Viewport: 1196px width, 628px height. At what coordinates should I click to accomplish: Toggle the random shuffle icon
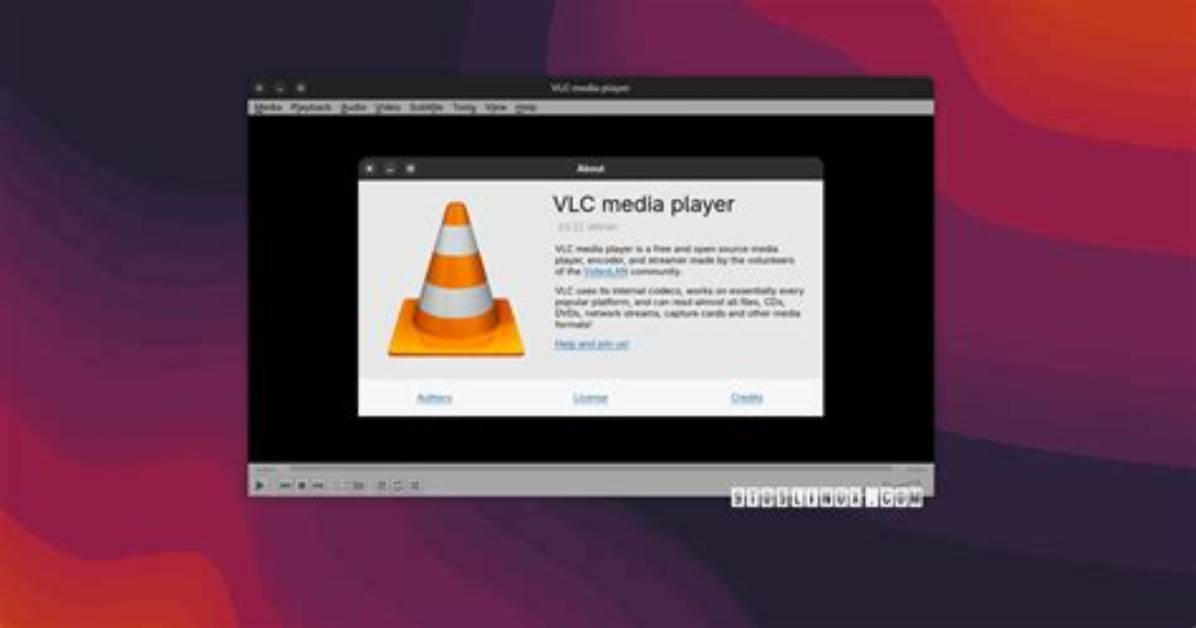click(x=415, y=485)
